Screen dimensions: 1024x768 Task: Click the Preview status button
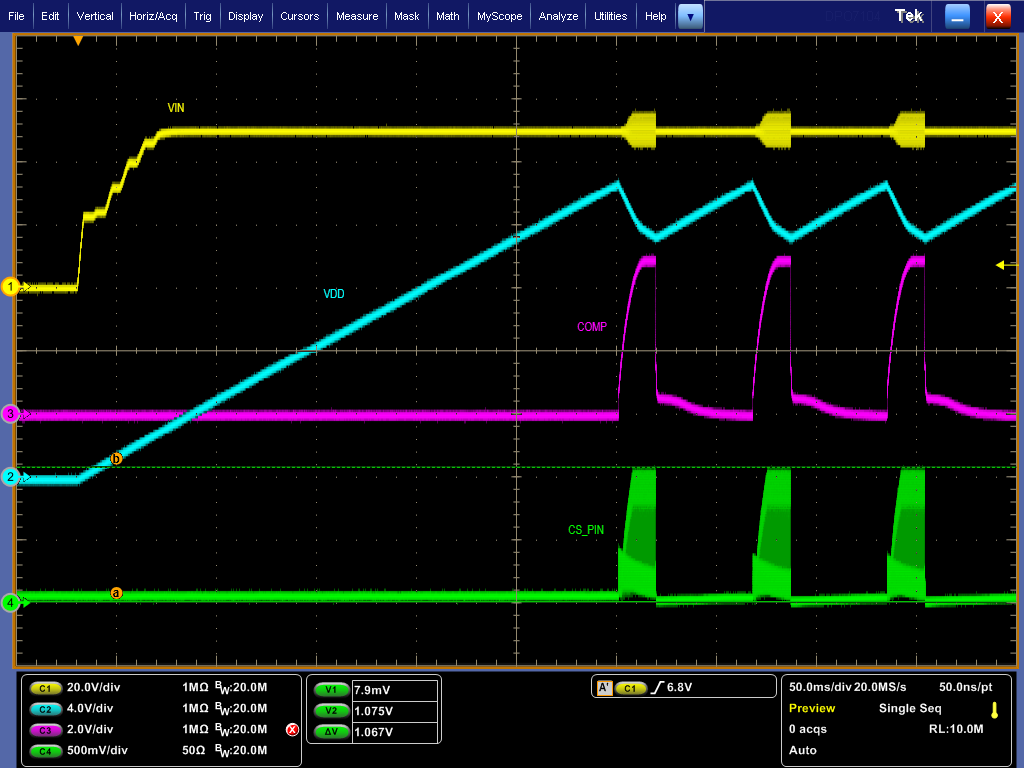811,708
